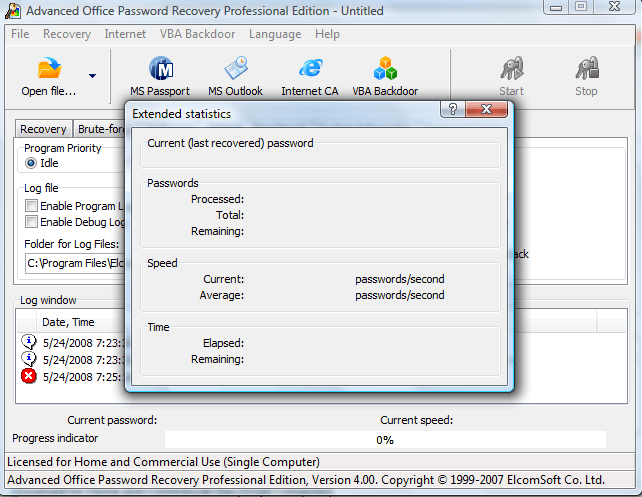The width and height of the screenshot is (642, 497).
Task: Enable the Program Log checkbox
Action: click(31, 206)
